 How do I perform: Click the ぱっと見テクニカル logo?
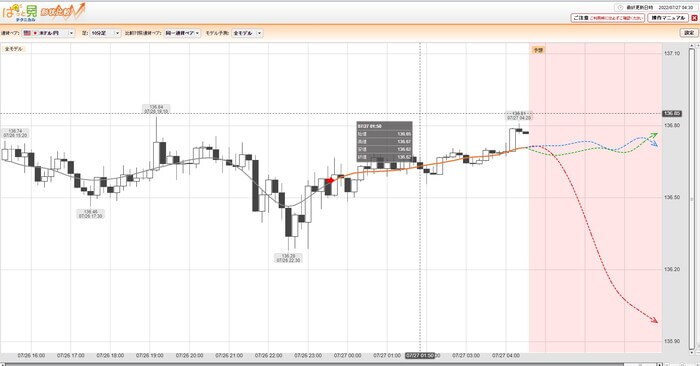pos(20,12)
